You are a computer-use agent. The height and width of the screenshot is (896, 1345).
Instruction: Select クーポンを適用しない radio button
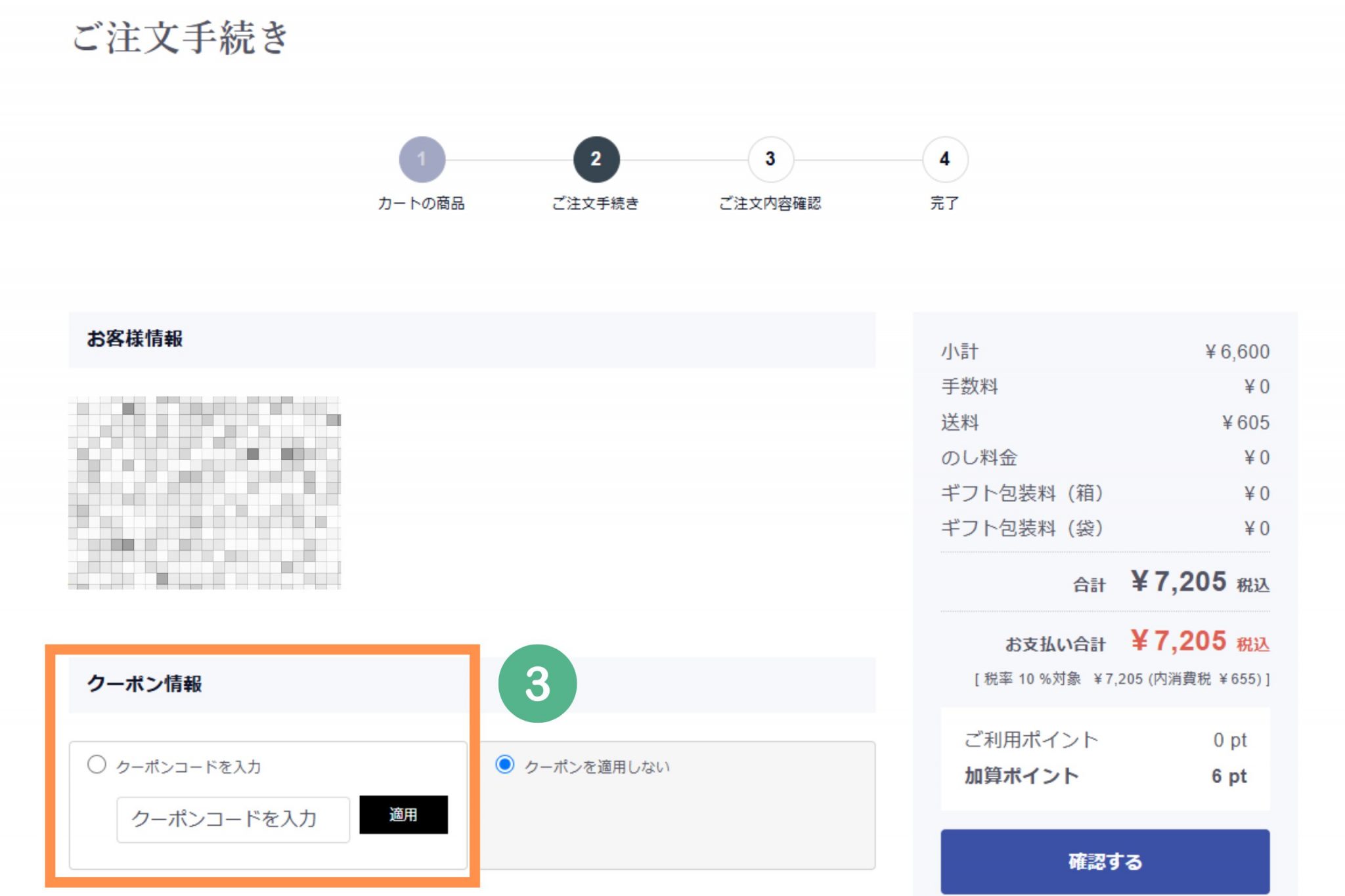[x=504, y=765]
